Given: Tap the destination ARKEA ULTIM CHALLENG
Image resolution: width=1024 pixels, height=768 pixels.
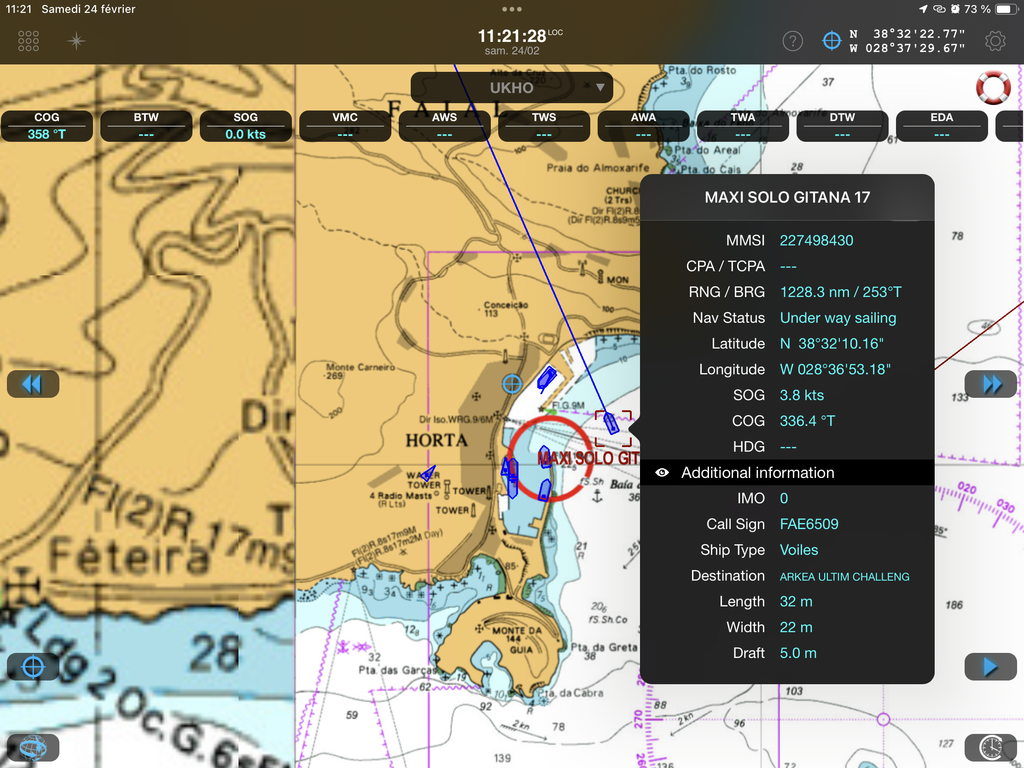Looking at the screenshot, I should (x=844, y=577).
